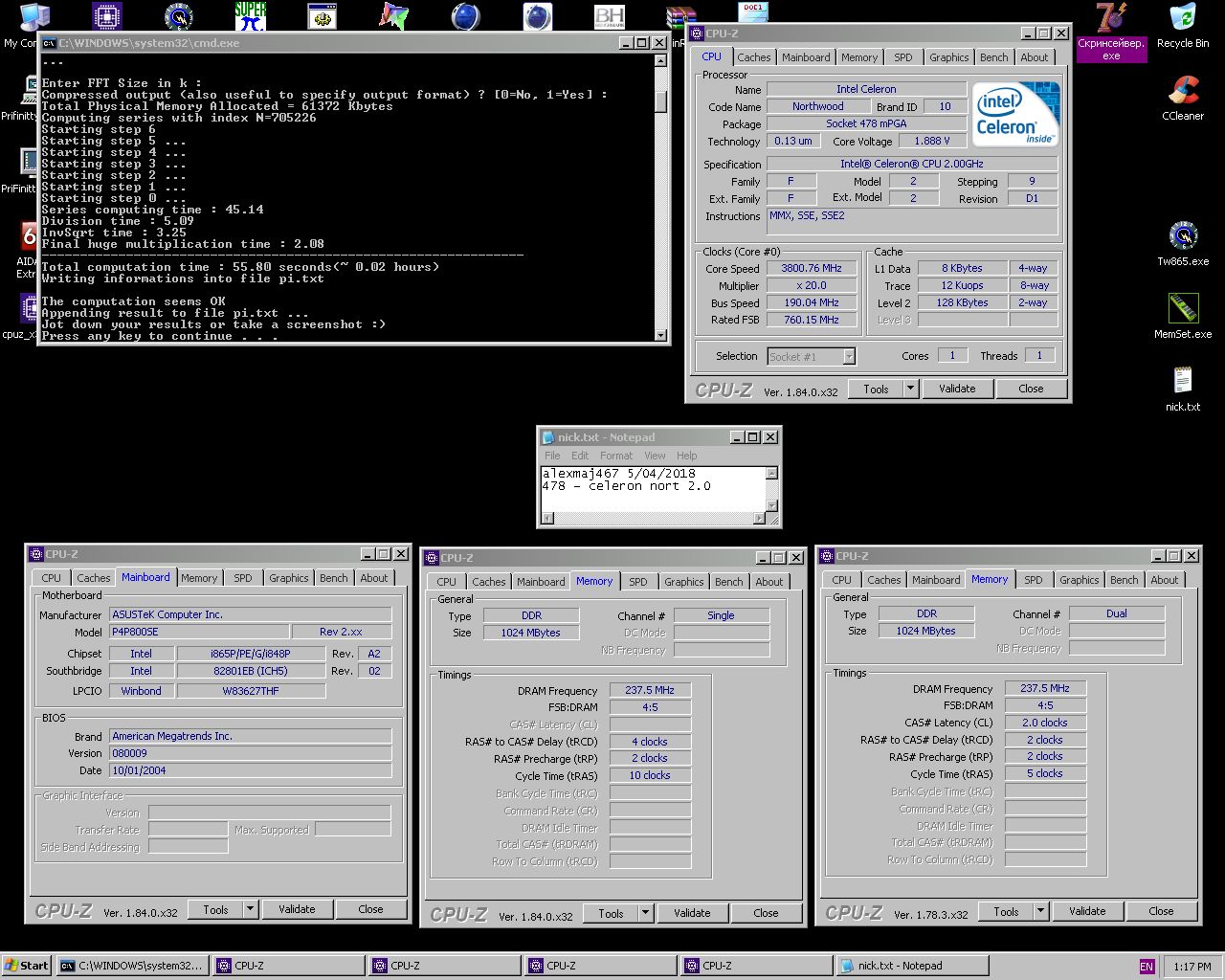Open About tab in Single-channel Memory window
The height and width of the screenshot is (980, 1225).
pyautogui.click(x=769, y=582)
